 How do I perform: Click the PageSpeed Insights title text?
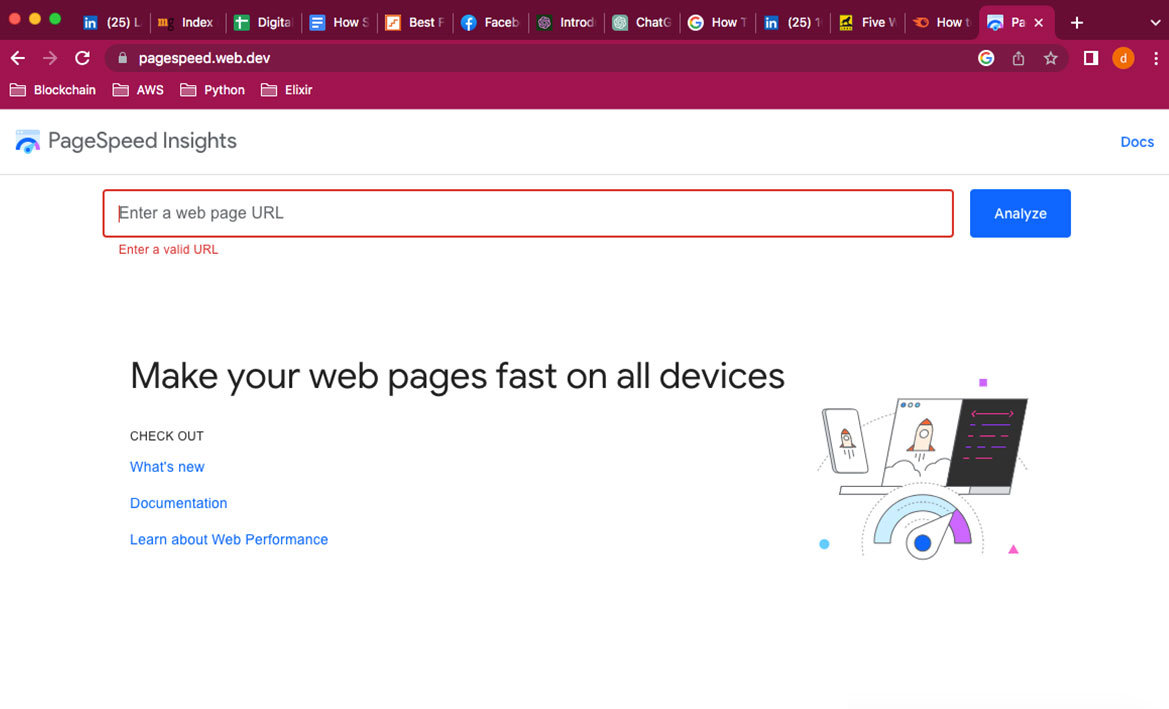(x=142, y=141)
